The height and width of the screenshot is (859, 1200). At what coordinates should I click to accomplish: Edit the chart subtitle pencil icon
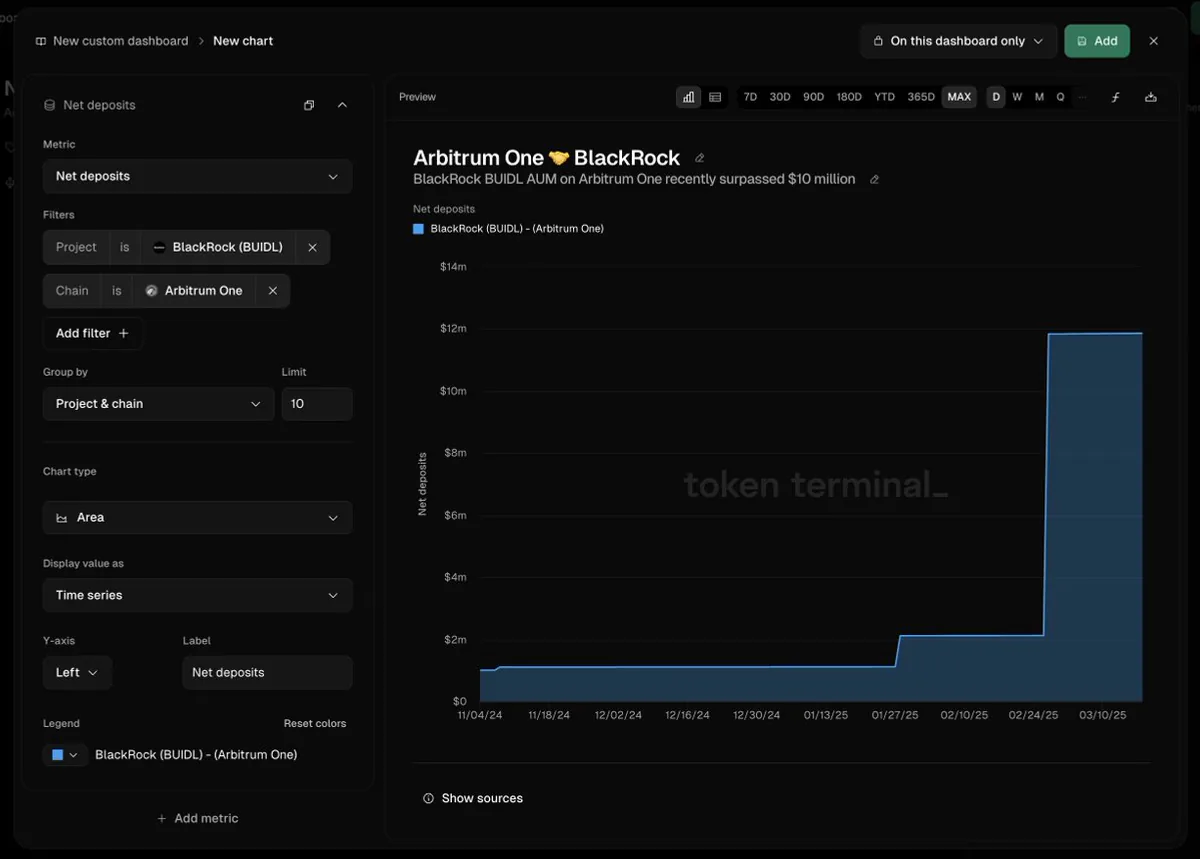tap(874, 180)
